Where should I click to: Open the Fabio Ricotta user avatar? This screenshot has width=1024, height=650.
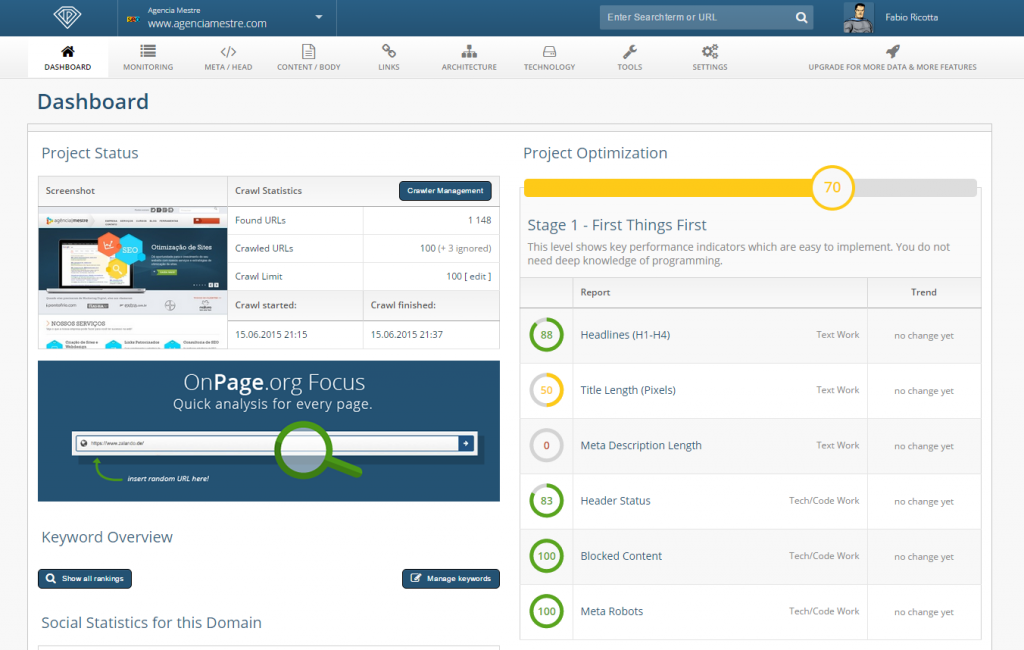click(858, 18)
